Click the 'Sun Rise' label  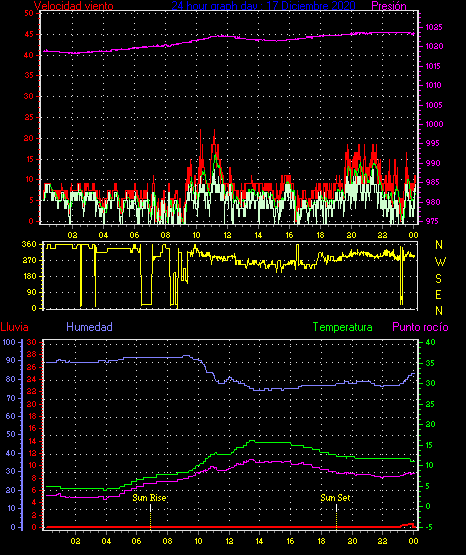pos(149,498)
